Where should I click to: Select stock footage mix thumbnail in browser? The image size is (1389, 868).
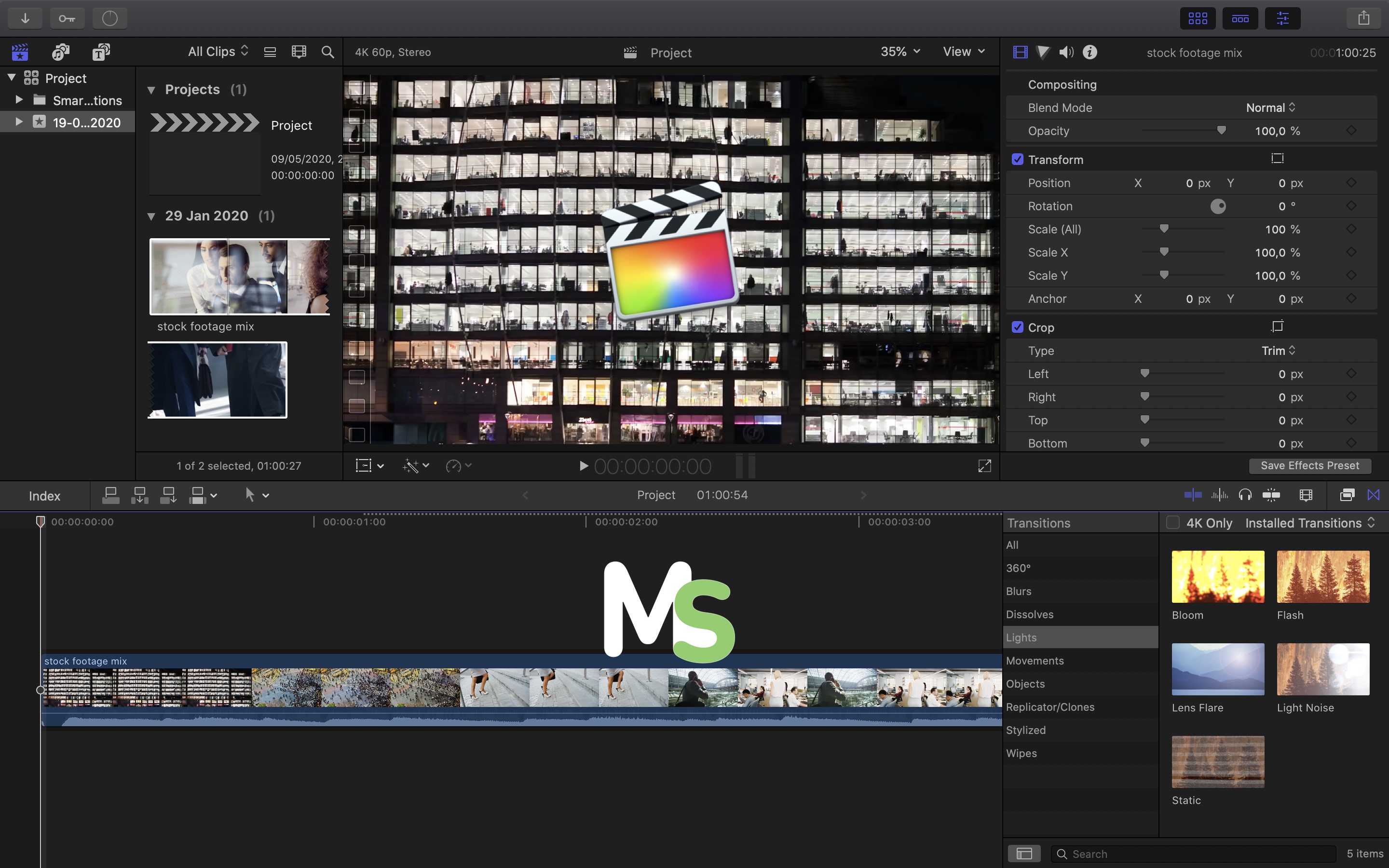click(240, 277)
